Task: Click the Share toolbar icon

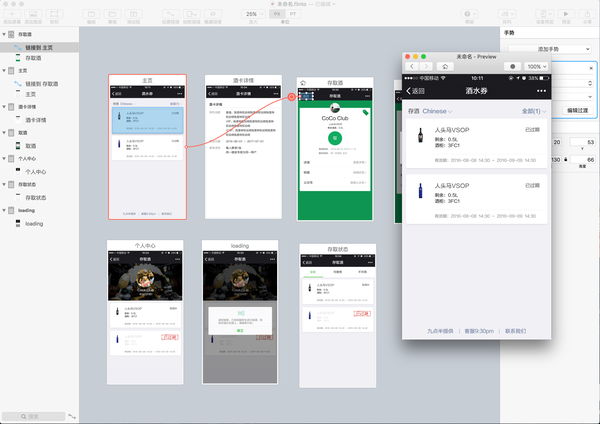Action: click(587, 14)
